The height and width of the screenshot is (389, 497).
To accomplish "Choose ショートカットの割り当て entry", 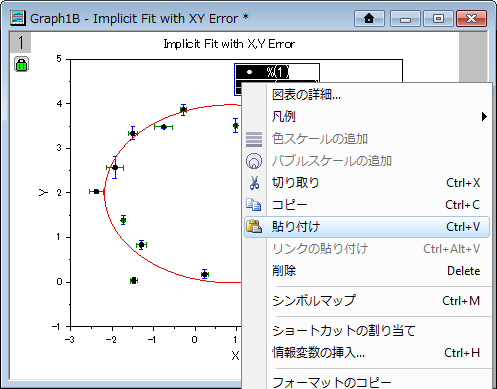I will (368, 331).
